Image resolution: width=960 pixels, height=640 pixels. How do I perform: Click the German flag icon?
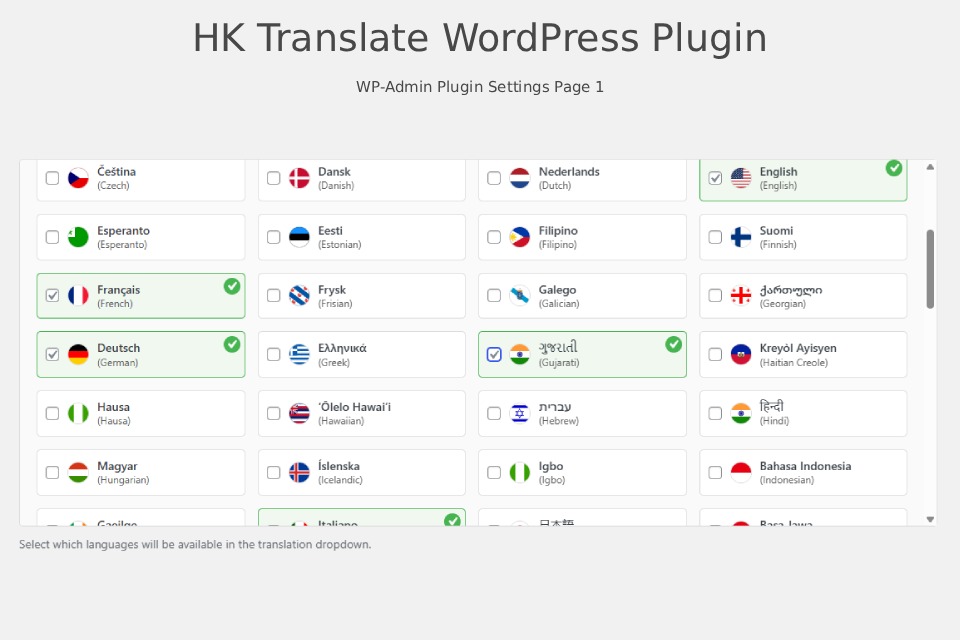click(x=78, y=355)
